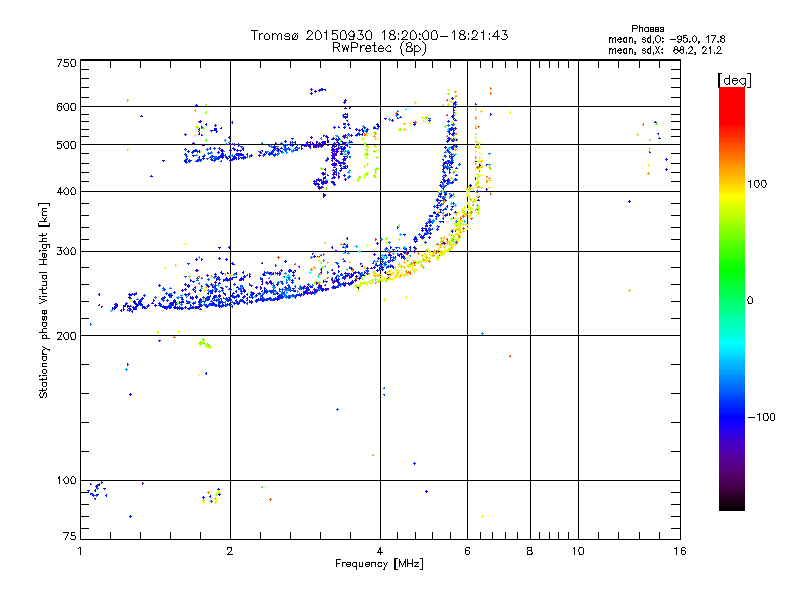This screenshot has width=800, height=600.
Task: Click the colorbar tick label '100'
Action: 757,184
